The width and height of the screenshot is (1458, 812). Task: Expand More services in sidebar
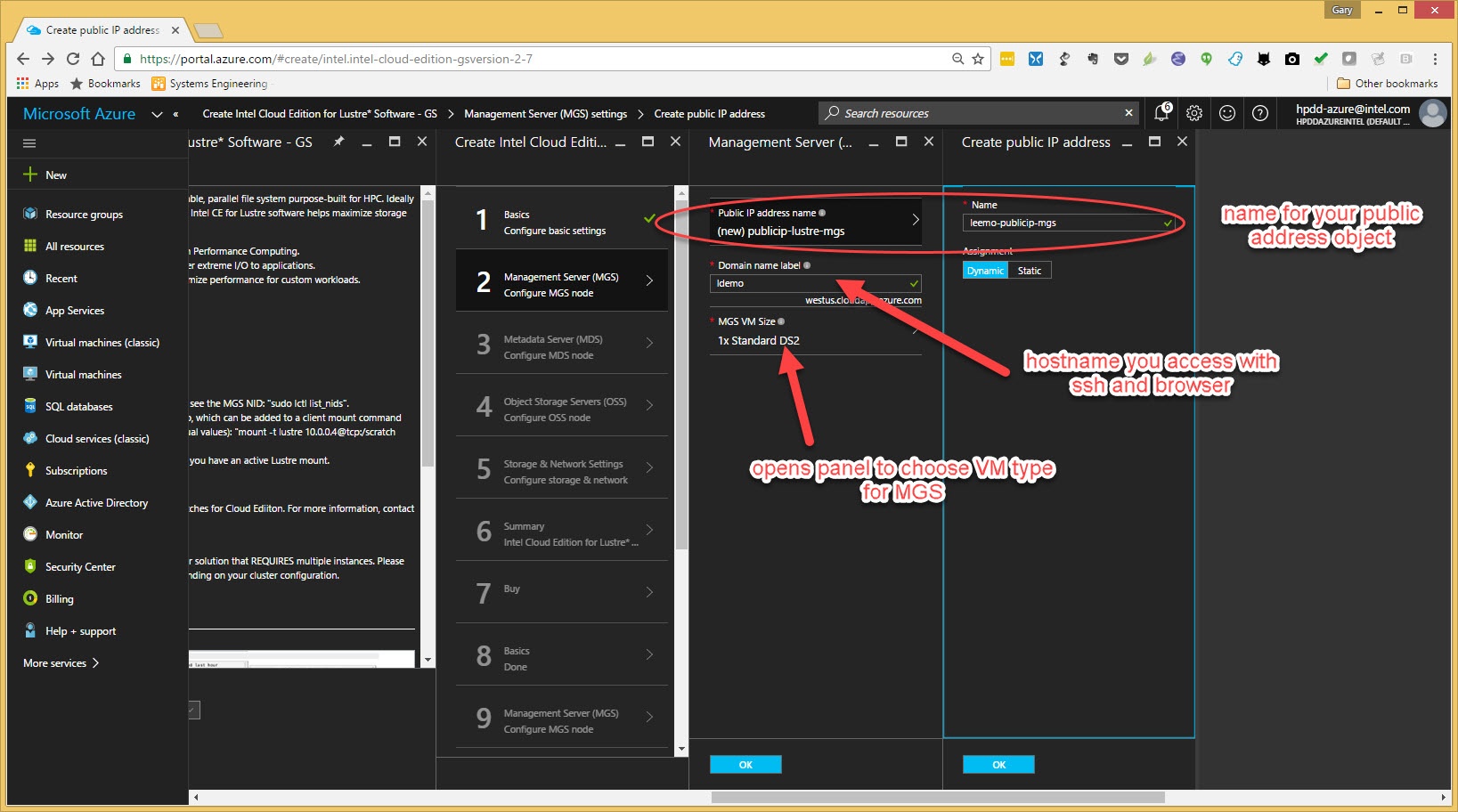click(61, 663)
